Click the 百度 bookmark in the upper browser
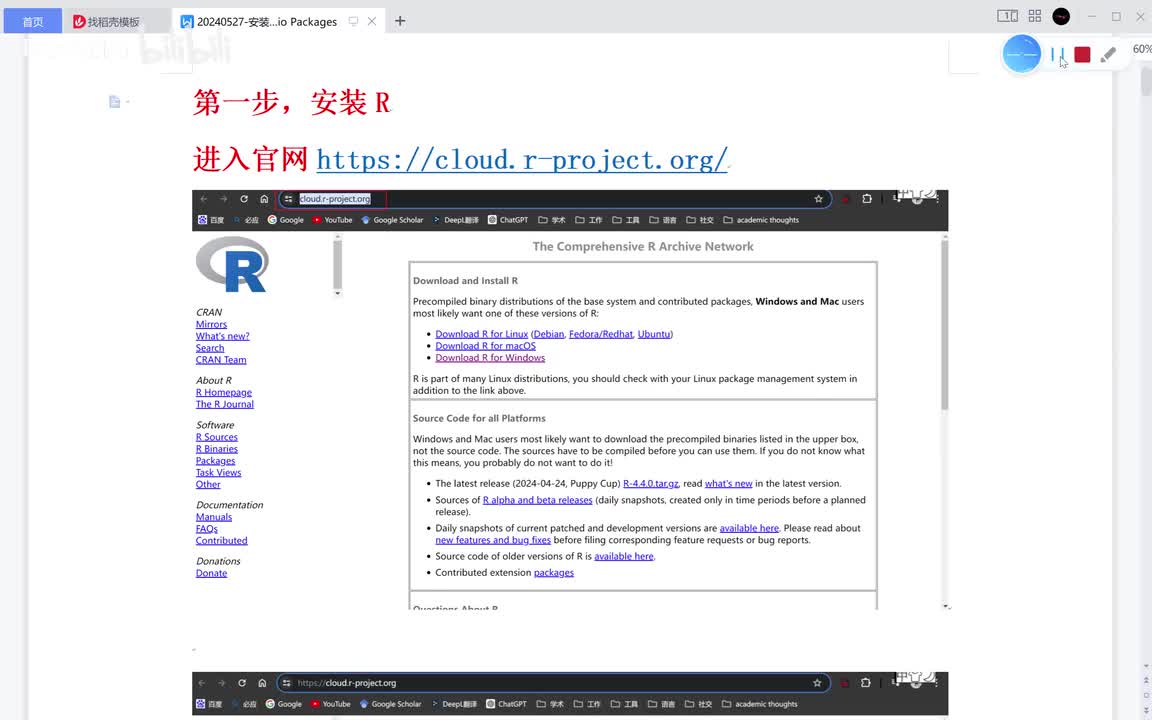This screenshot has height=720, width=1152. [x=211, y=220]
